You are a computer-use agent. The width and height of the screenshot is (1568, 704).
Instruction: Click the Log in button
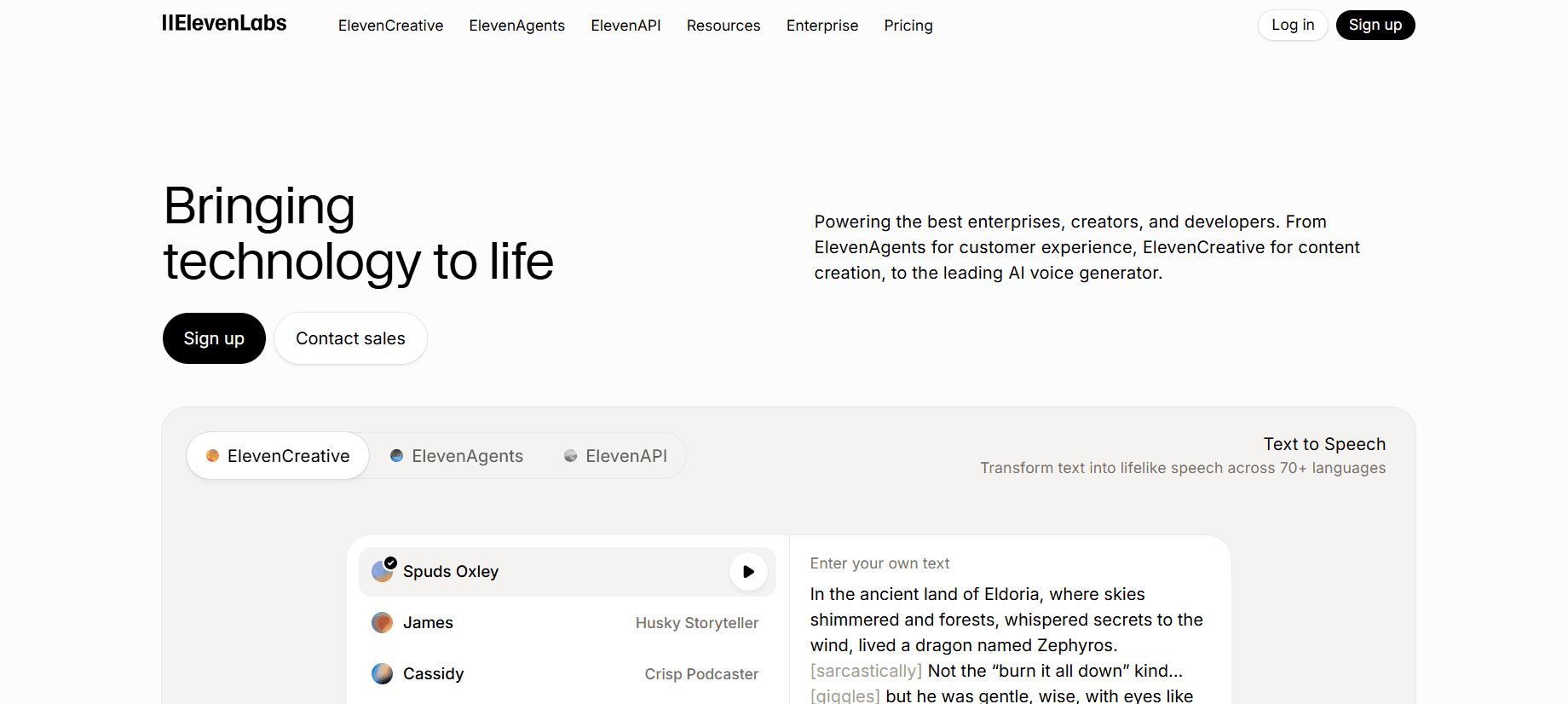tap(1293, 25)
